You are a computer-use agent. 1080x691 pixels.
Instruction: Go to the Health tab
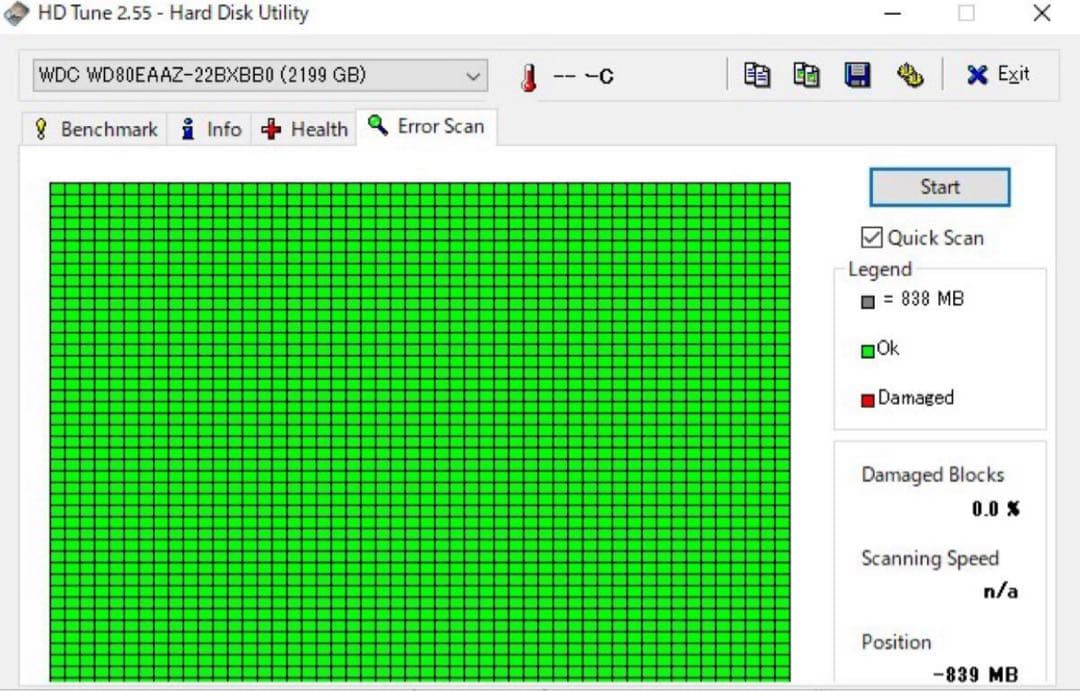tap(305, 129)
